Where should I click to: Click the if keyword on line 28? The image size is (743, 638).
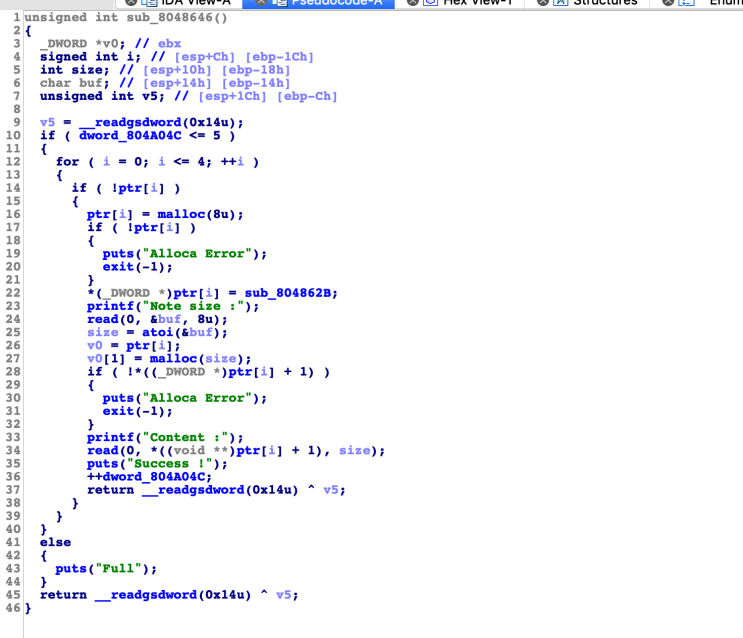point(95,372)
